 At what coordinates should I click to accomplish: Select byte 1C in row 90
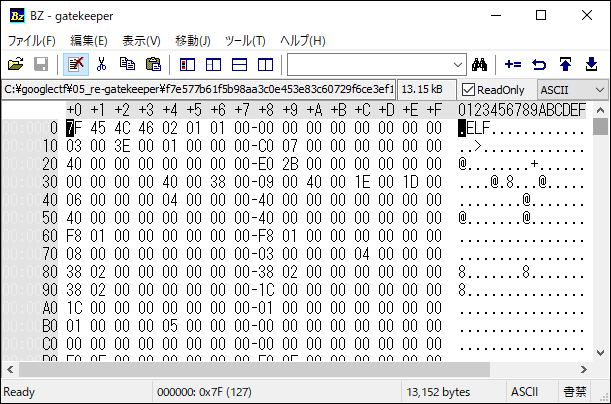pyautogui.click(x=266, y=289)
